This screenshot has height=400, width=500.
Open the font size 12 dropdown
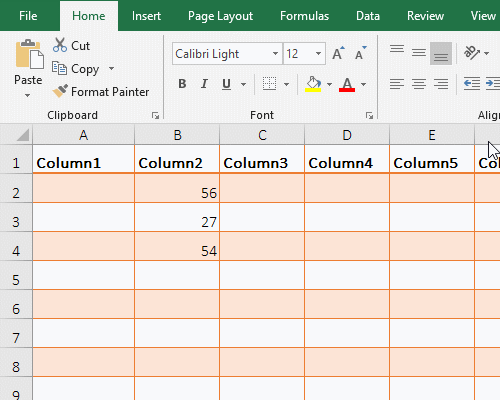pyautogui.click(x=318, y=53)
